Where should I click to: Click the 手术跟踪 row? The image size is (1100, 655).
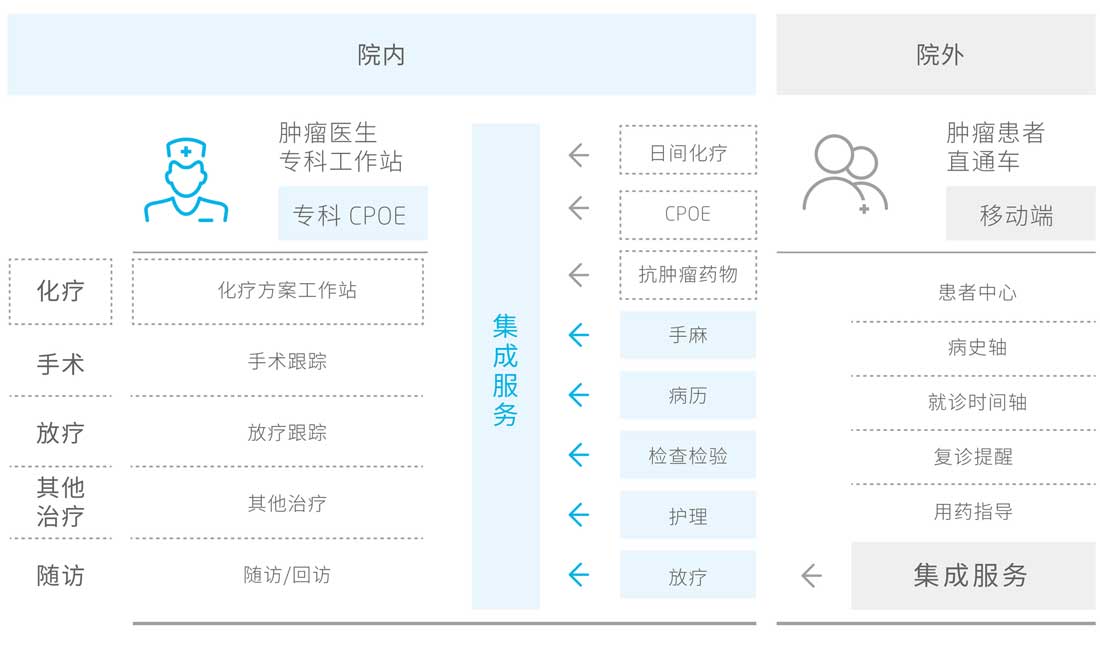point(287,361)
